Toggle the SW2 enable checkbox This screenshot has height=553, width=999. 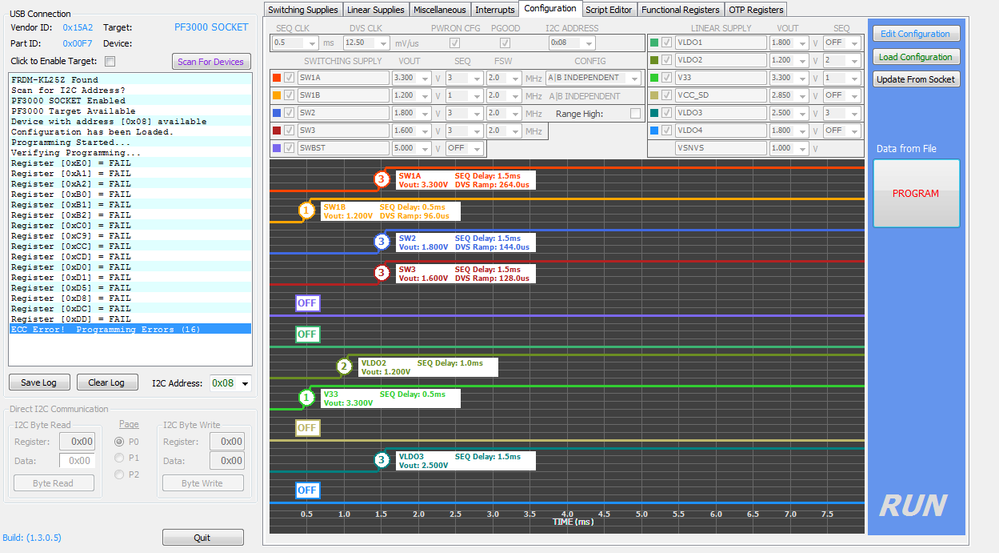tap(289, 113)
